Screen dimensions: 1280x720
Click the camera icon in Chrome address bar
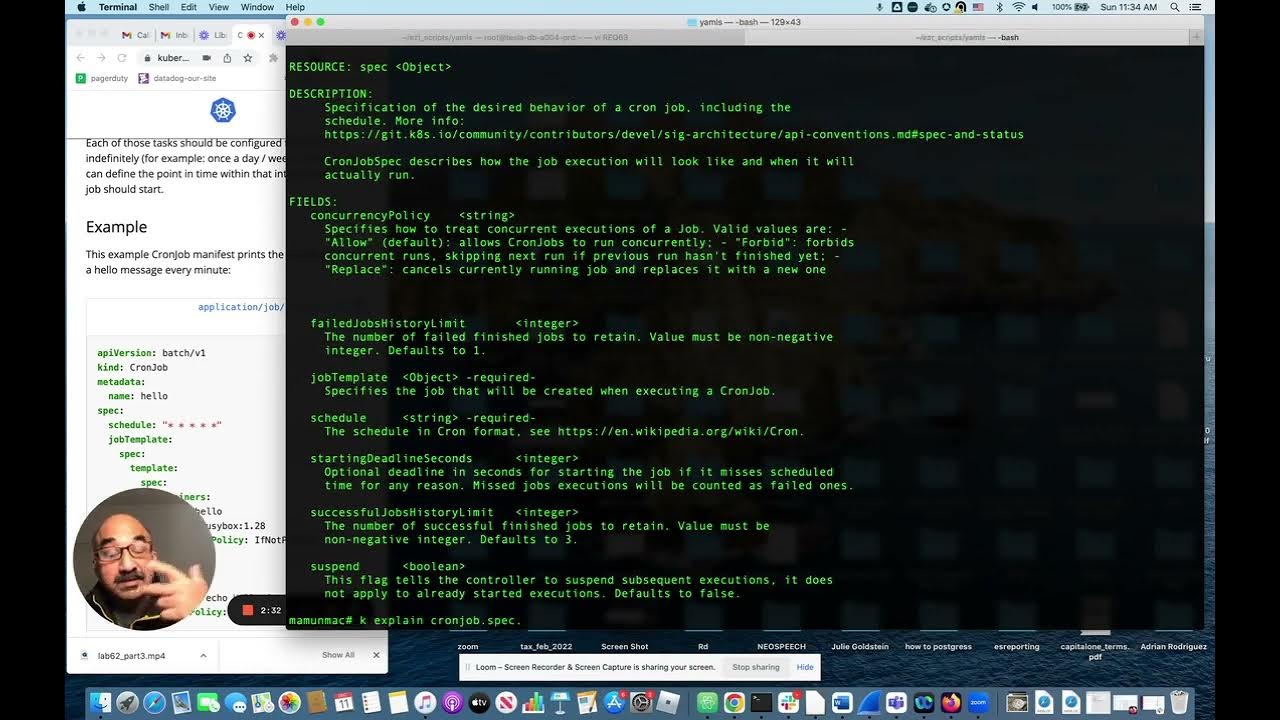tap(206, 58)
